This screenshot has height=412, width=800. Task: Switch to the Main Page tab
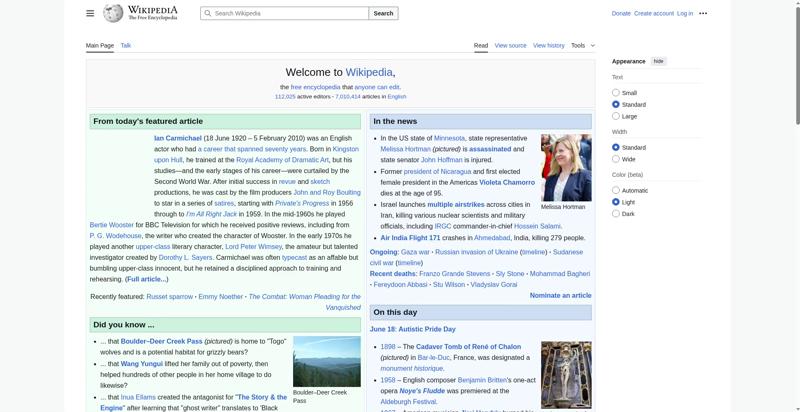99,45
